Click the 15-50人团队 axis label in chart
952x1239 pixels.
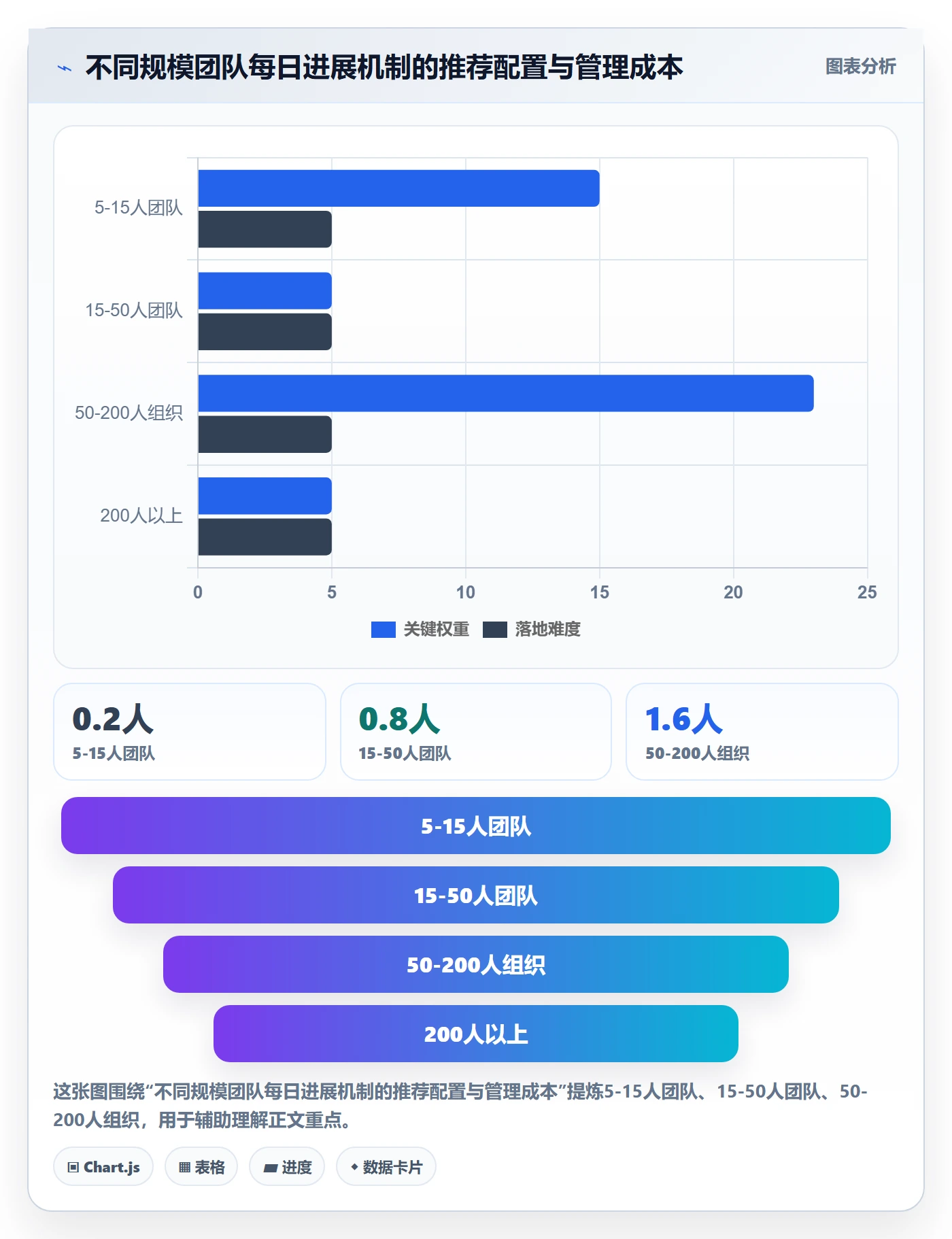point(134,311)
